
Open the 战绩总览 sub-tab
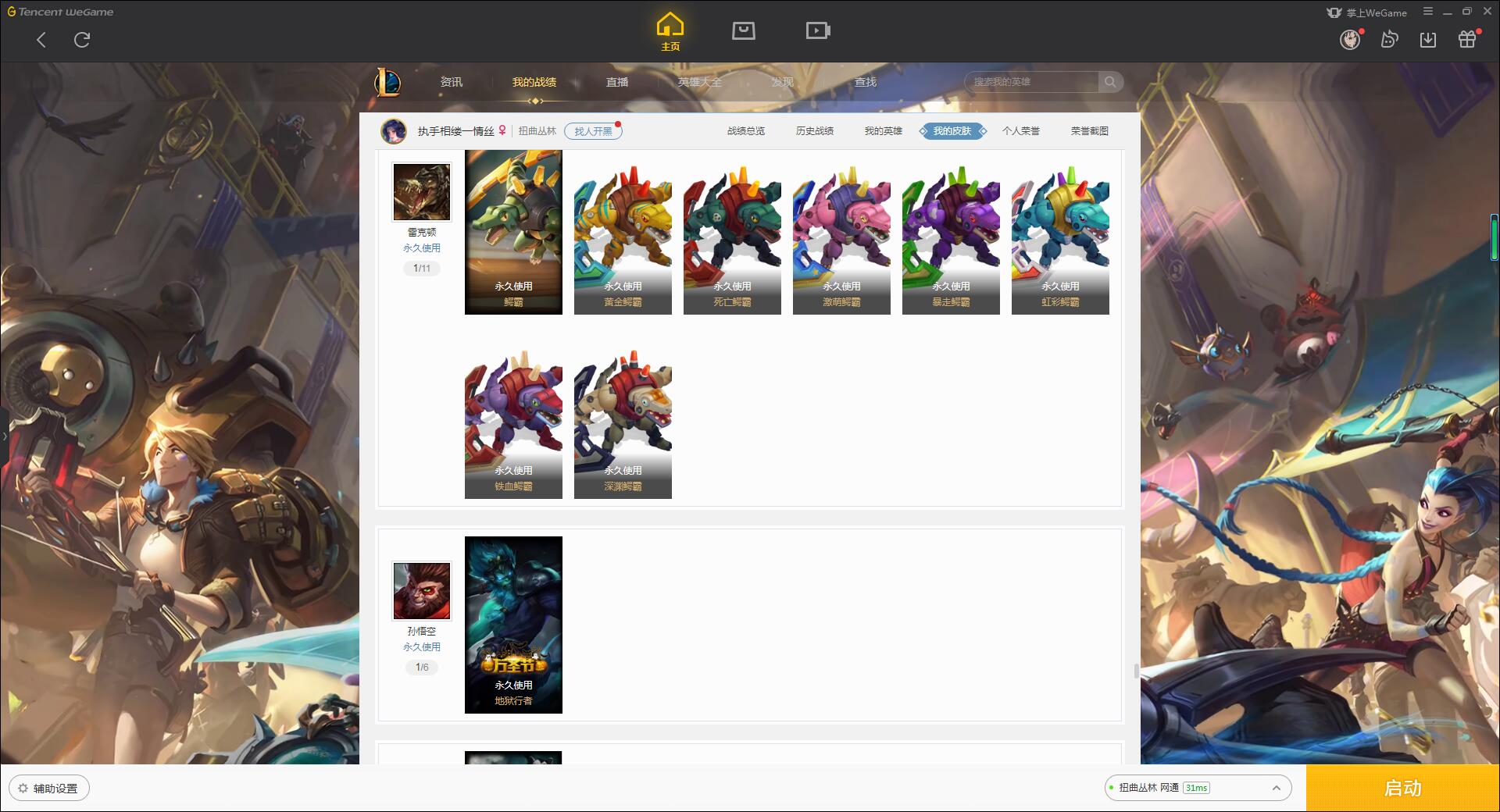pos(746,131)
